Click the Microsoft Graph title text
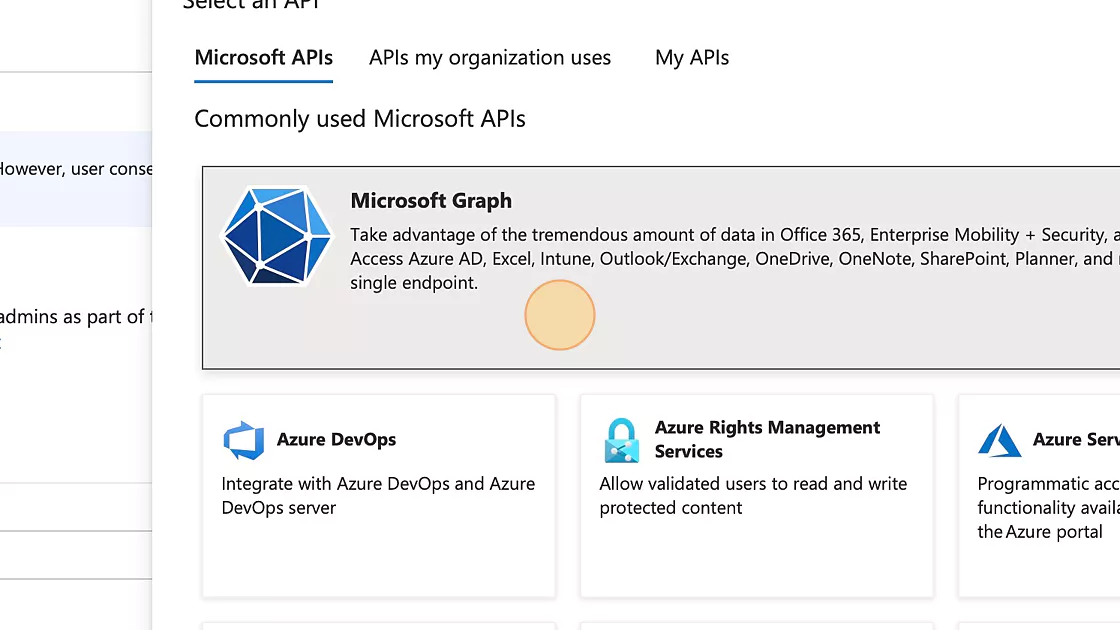 (x=431, y=200)
